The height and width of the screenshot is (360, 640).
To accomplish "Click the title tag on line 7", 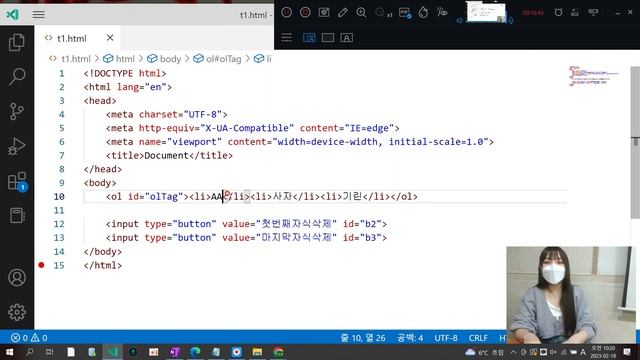I will (x=169, y=156).
